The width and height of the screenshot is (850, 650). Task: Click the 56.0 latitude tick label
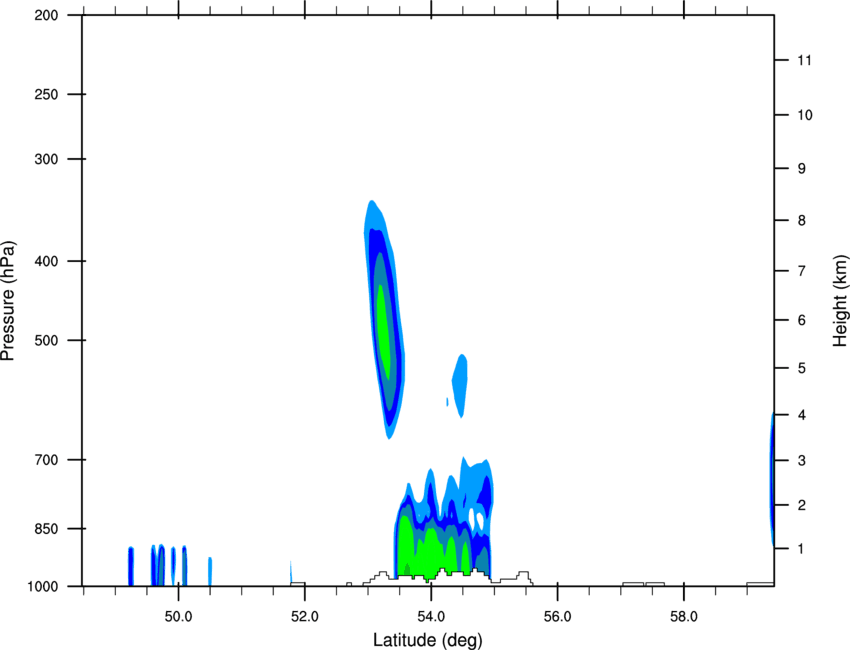(557, 617)
